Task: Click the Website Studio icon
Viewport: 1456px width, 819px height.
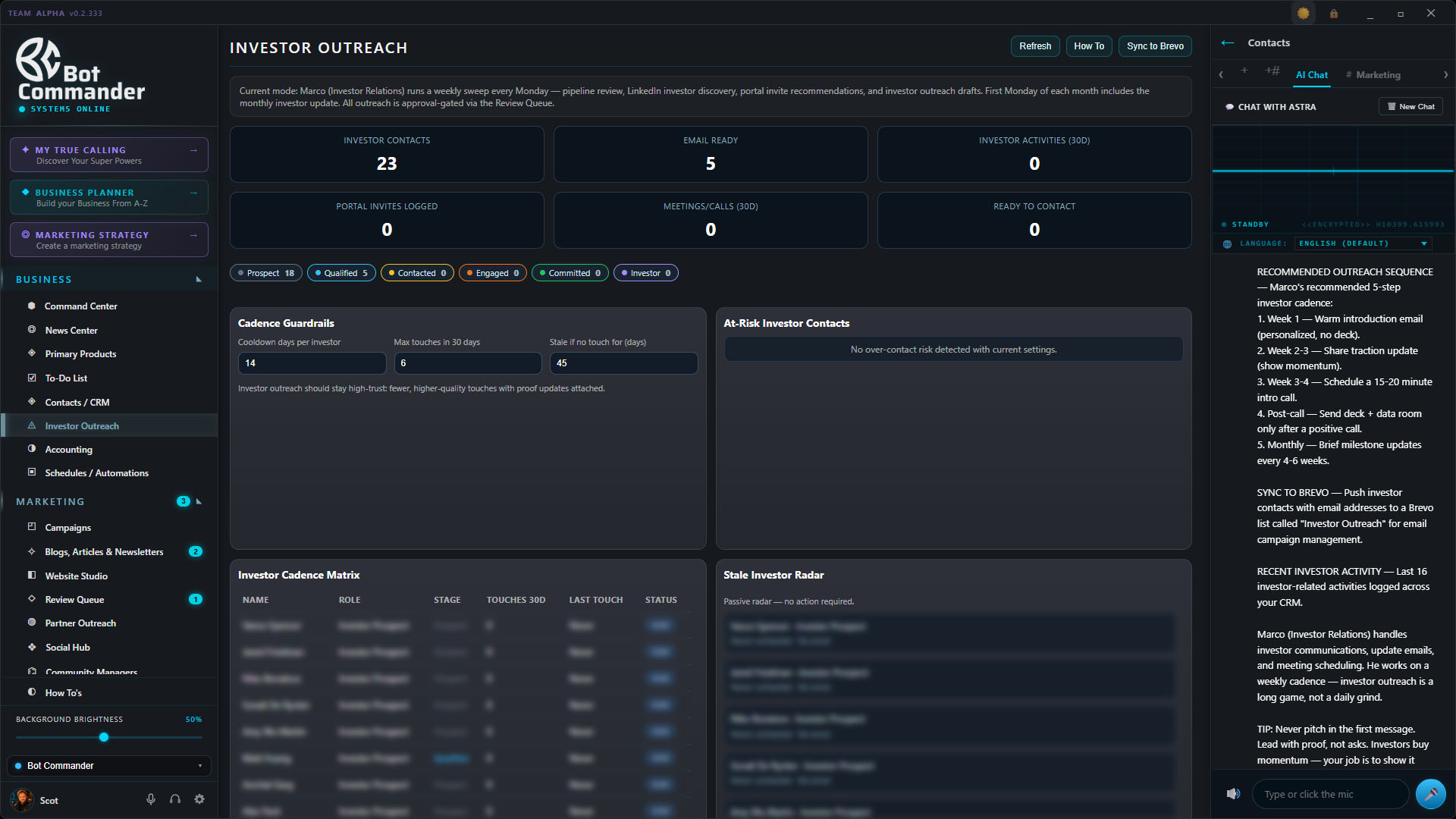Action: [x=32, y=576]
